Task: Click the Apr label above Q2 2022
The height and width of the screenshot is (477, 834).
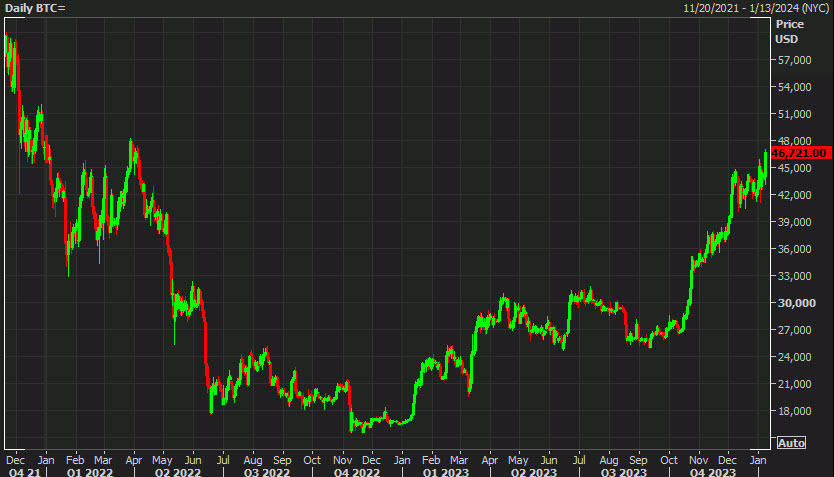Action: pyautogui.click(x=134, y=460)
